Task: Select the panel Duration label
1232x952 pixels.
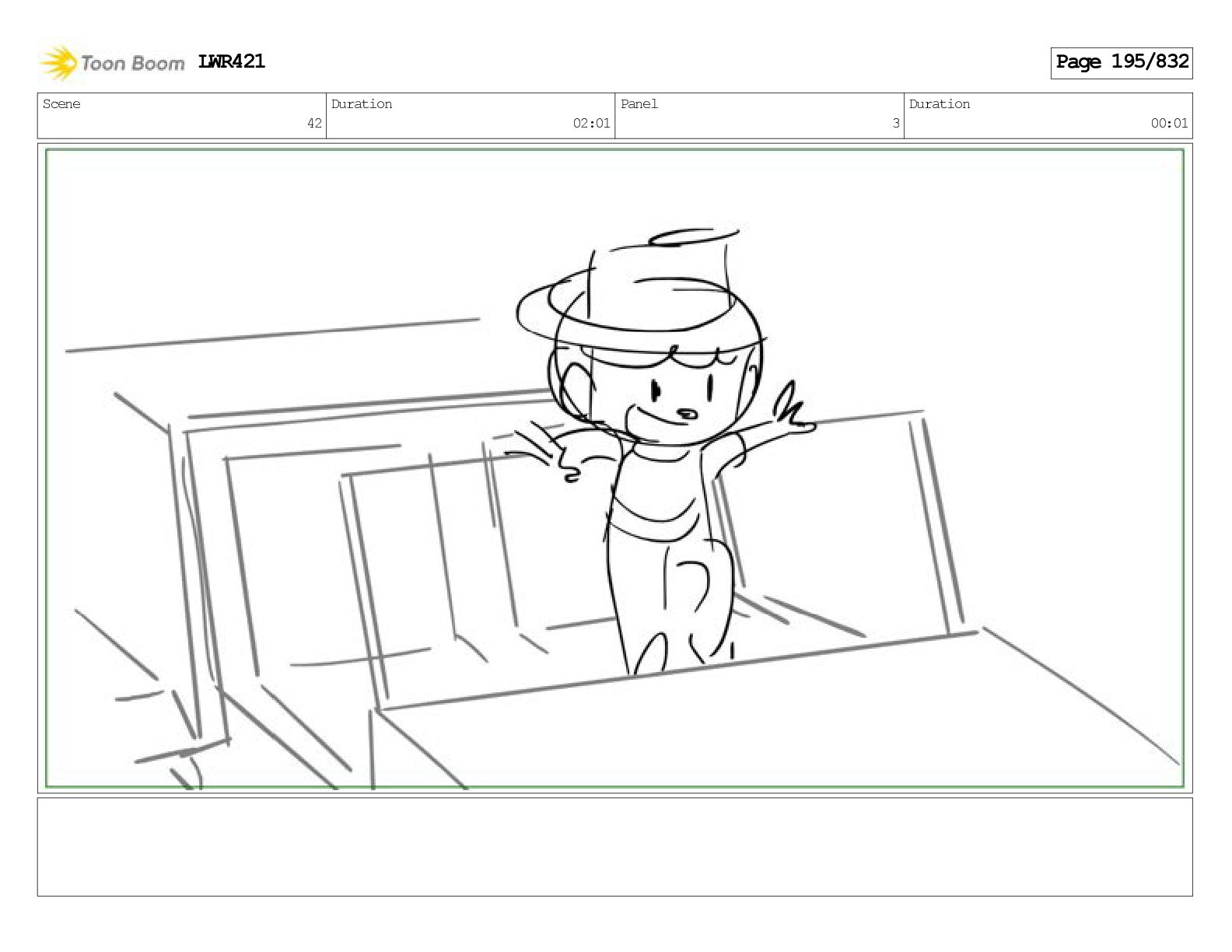Action: click(x=940, y=104)
